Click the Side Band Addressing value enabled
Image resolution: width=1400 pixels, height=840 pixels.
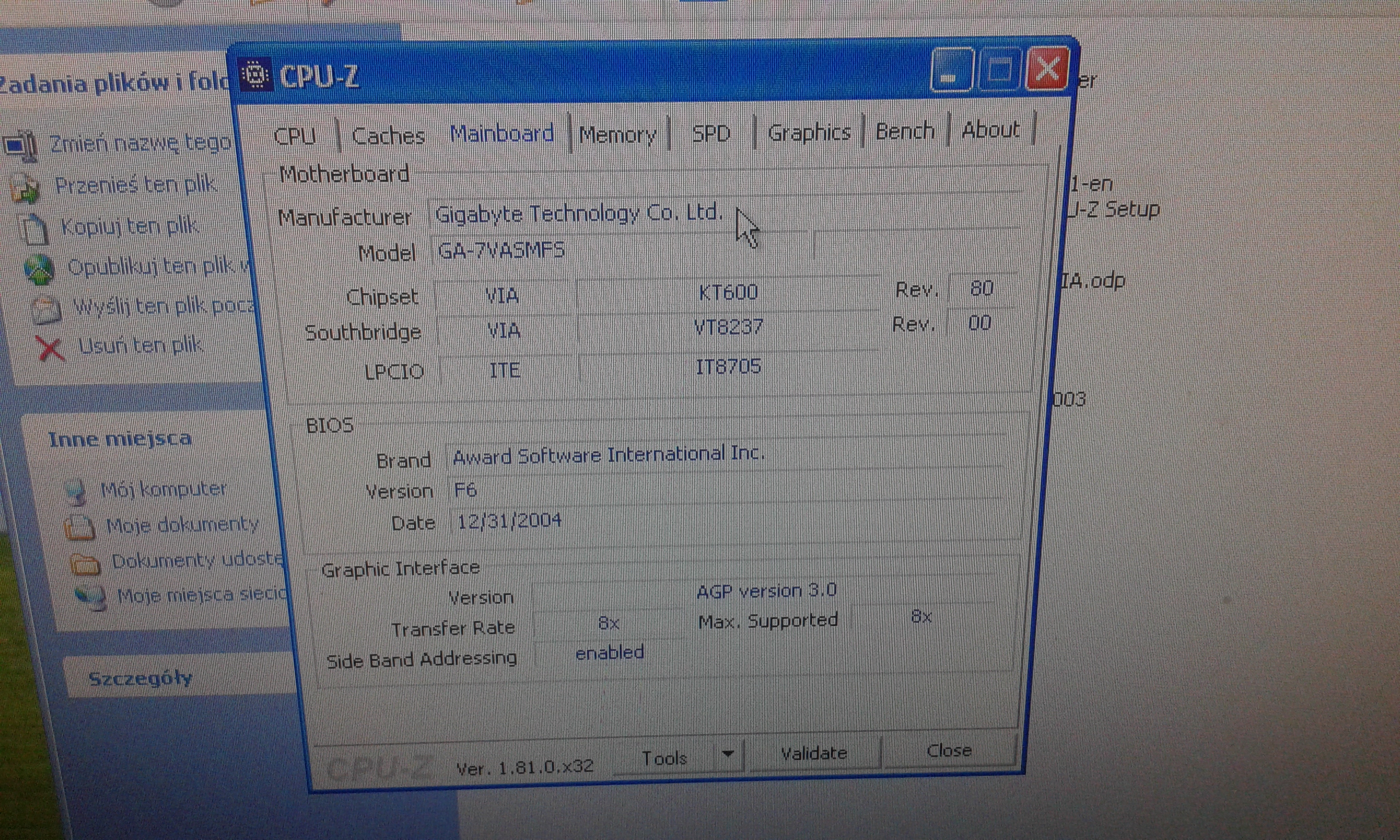click(x=609, y=652)
